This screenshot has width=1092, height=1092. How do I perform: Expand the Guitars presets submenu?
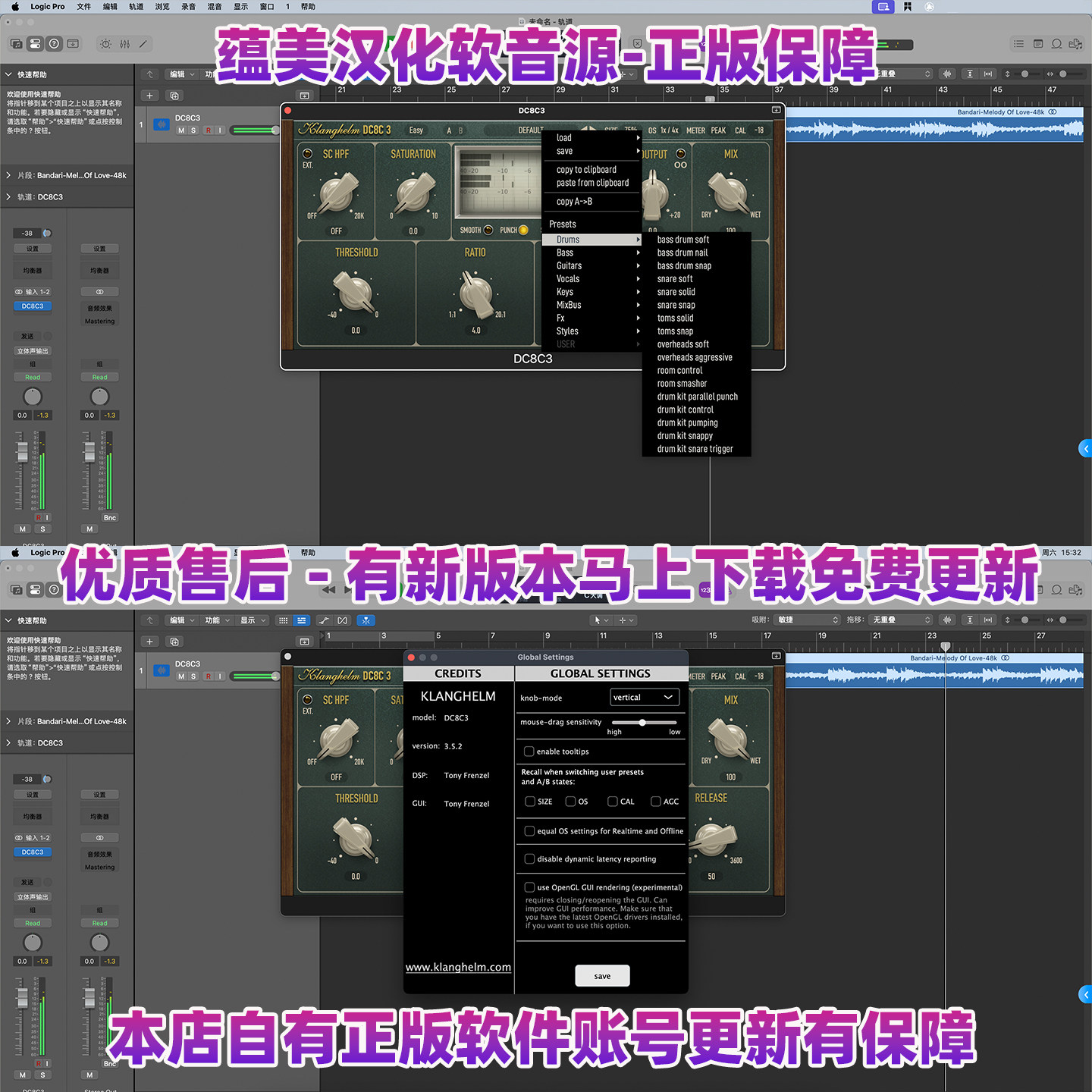pos(592,265)
